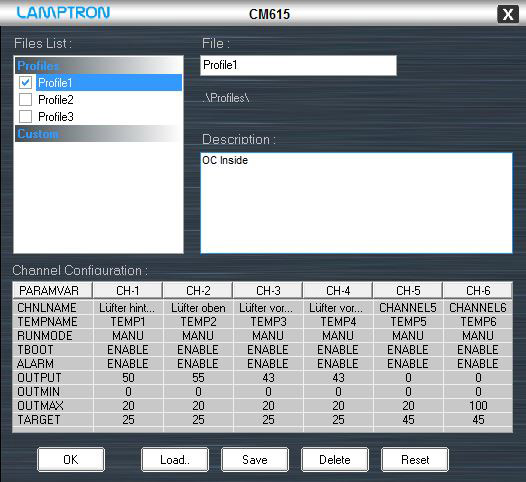Open the Load.. dialog button
The height and width of the screenshot is (482, 526).
[x=175, y=460]
